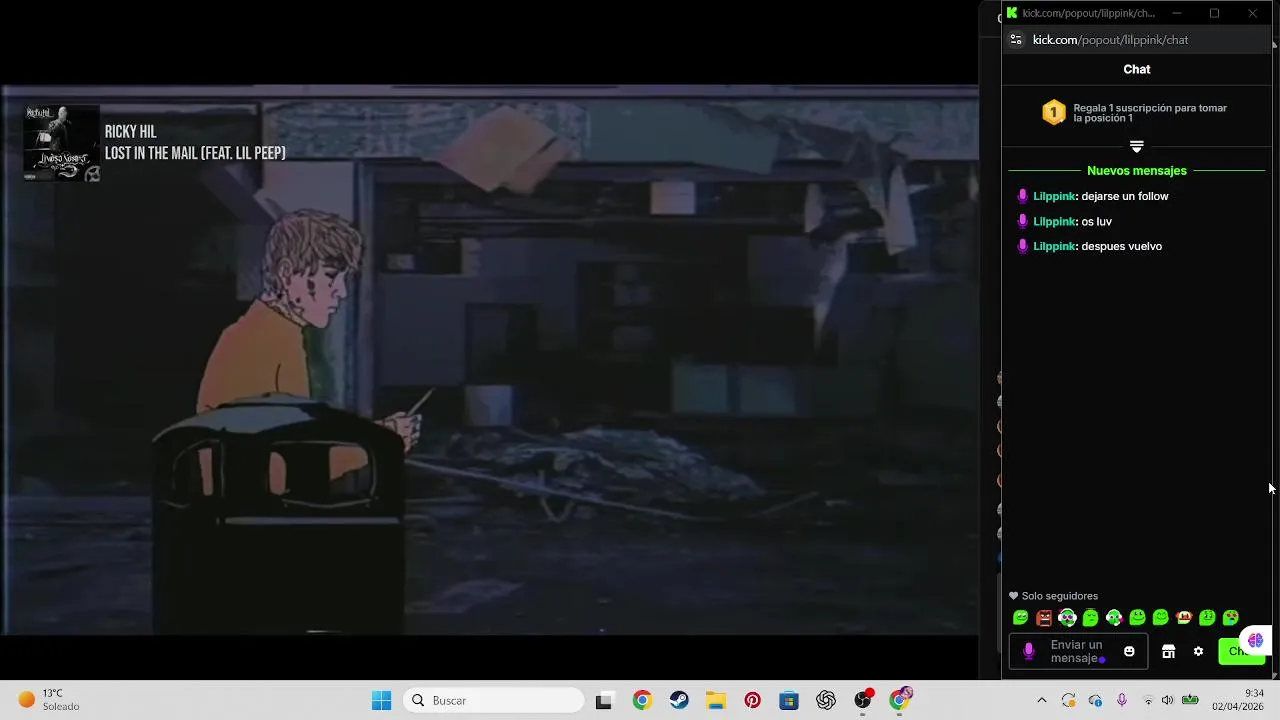Open Steam from the taskbar
This screenshot has width=1280, height=720.
[679, 700]
